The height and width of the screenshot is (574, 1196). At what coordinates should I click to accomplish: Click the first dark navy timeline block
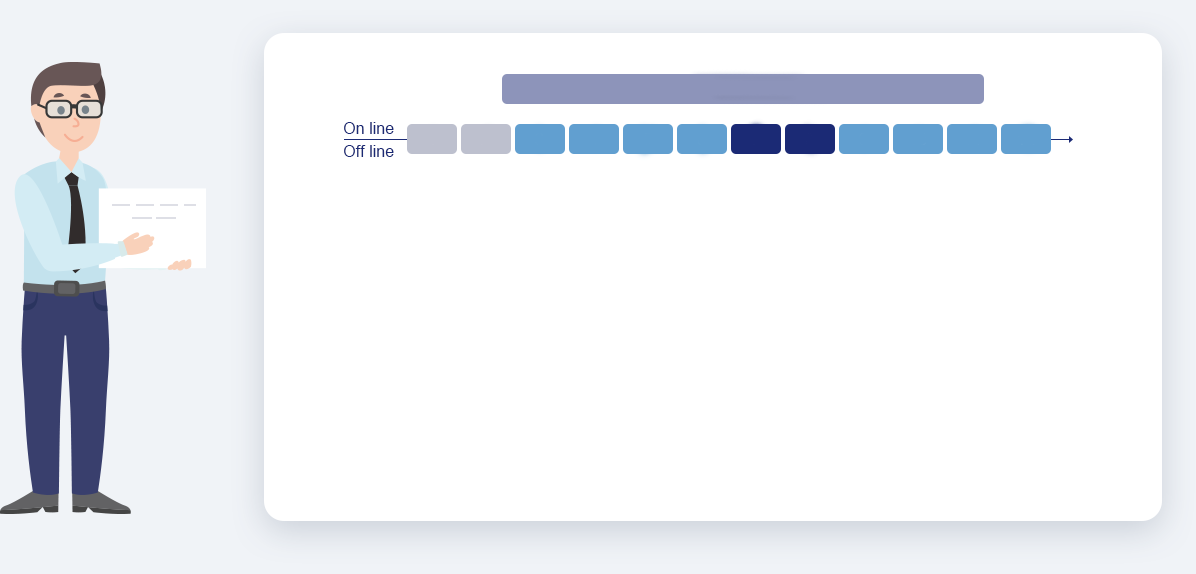pyautogui.click(x=756, y=139)
